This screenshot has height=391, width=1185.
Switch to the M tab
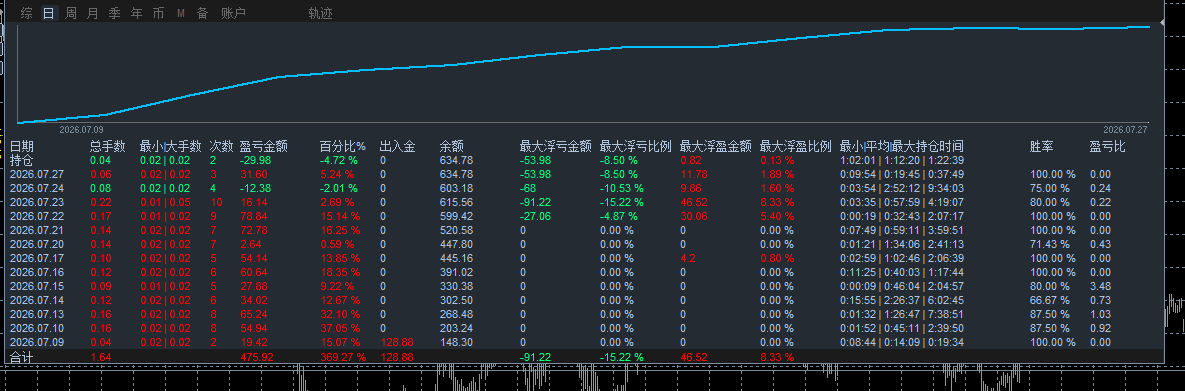pyautogui.click(x=181, y=14)
